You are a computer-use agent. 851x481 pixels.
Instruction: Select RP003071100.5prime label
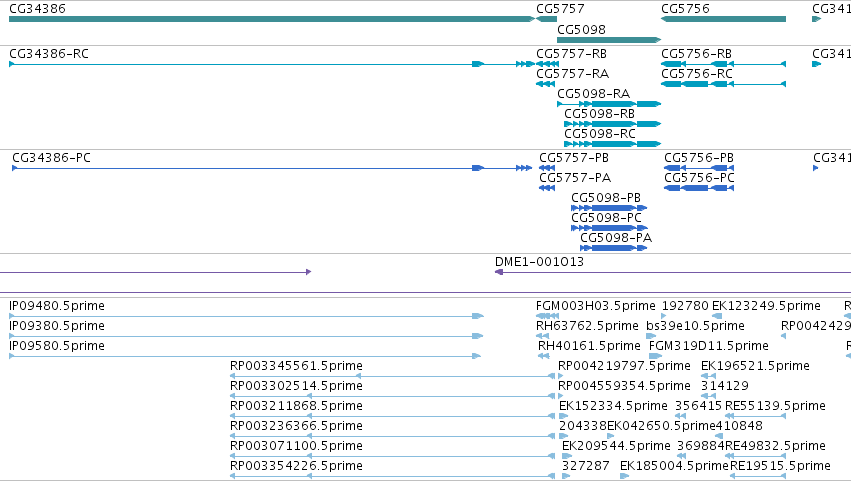[296, 447]
